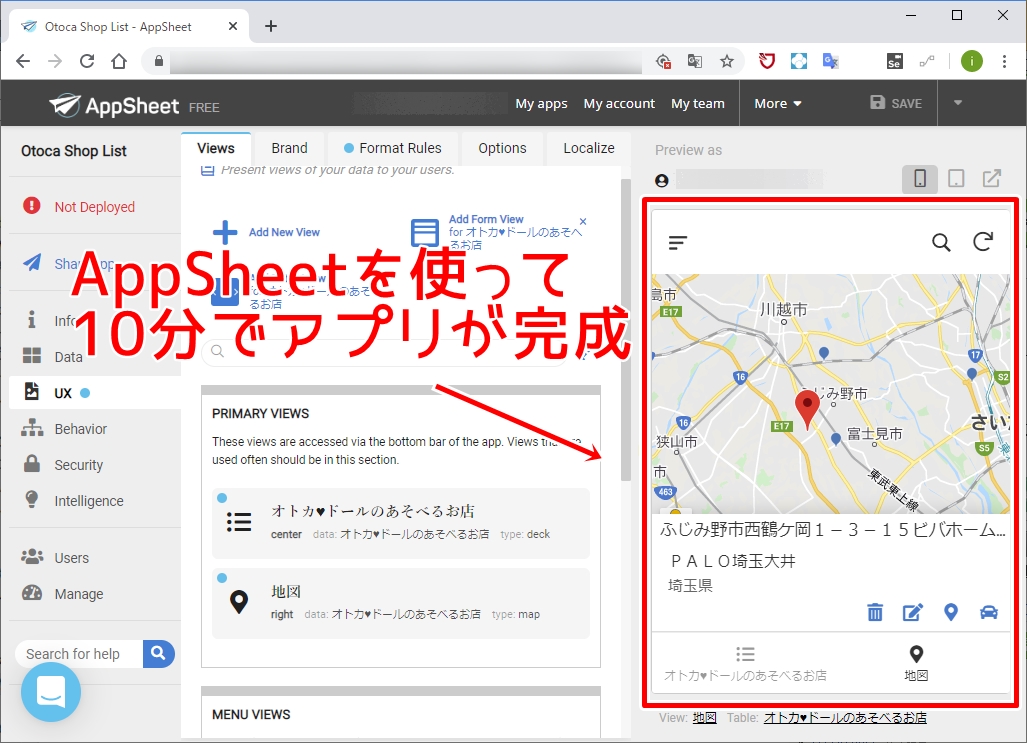This screenshot has height=743, width=1027.
Task: Click Add New View button
Action: (267, 232)
